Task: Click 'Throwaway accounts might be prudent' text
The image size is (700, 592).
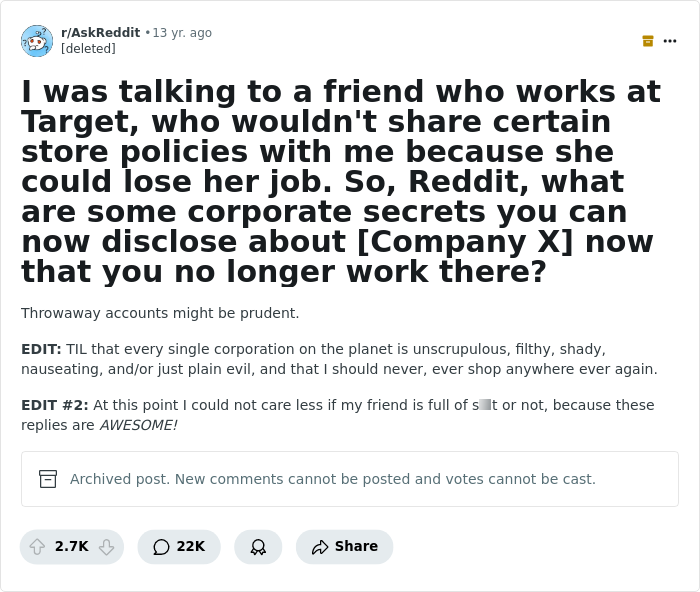Action: [x=160, y=313]
